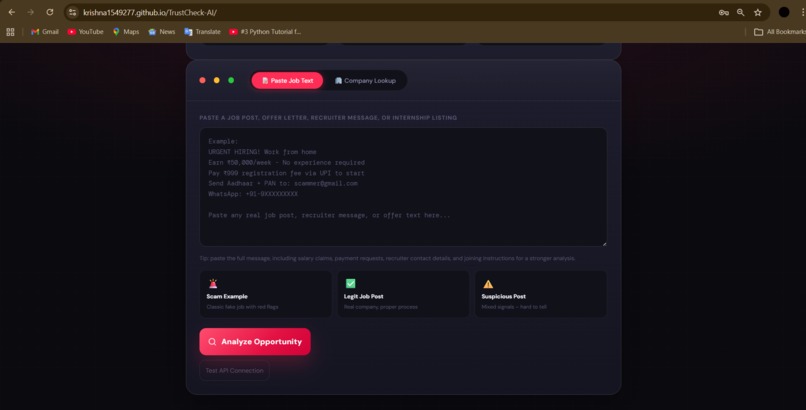This screenshot has height=410, width=806.
Task: Open the apps grid in bookmarks bar
Action: 10,32
